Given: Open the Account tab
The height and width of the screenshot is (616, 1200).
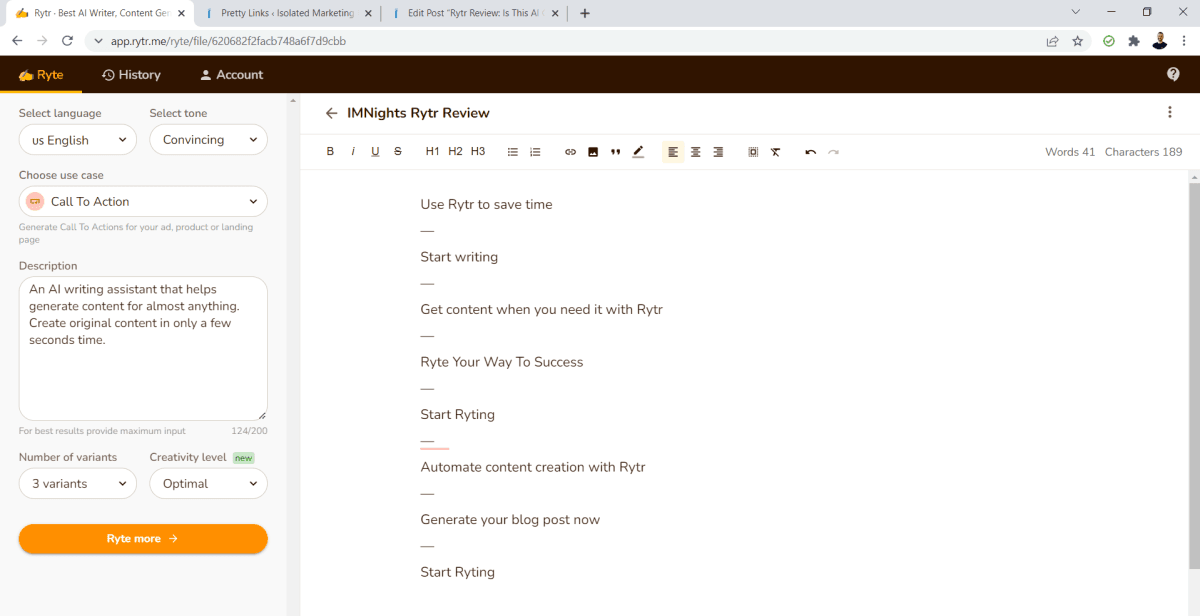Looking at the screenshot, I should pyautogui.click(x=231, y=75).
